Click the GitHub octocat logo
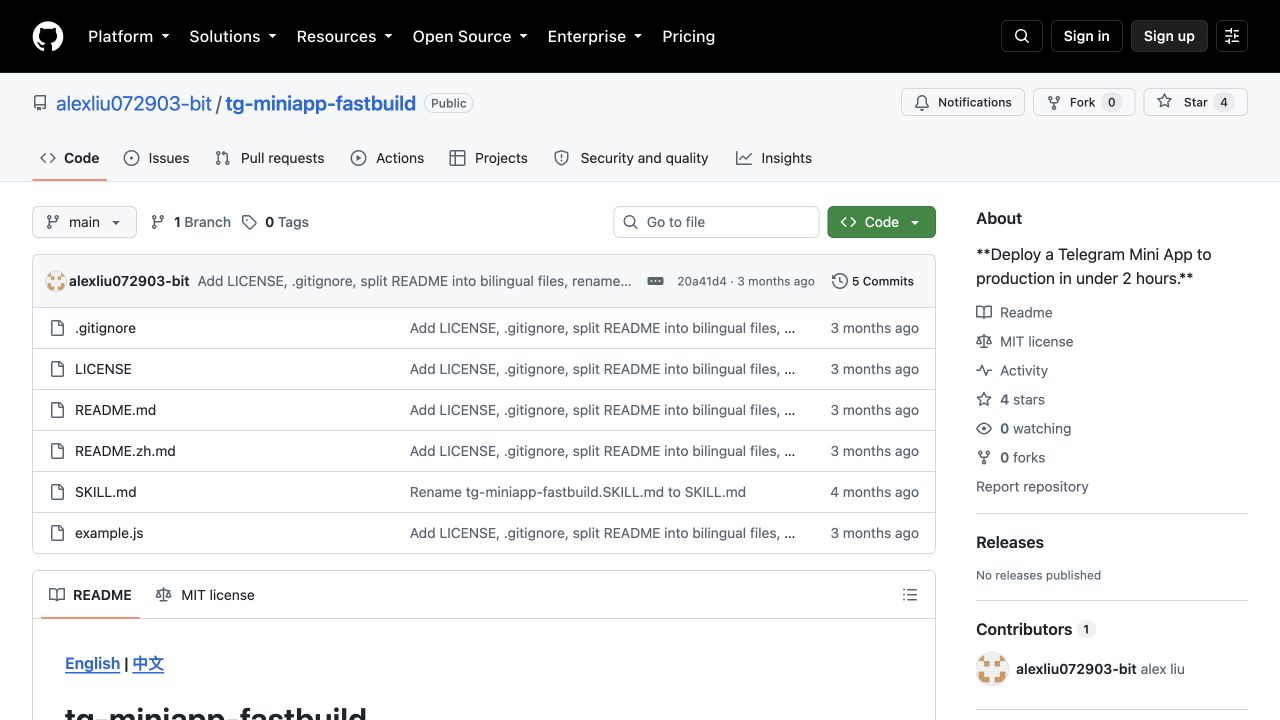 click(48, 36)
